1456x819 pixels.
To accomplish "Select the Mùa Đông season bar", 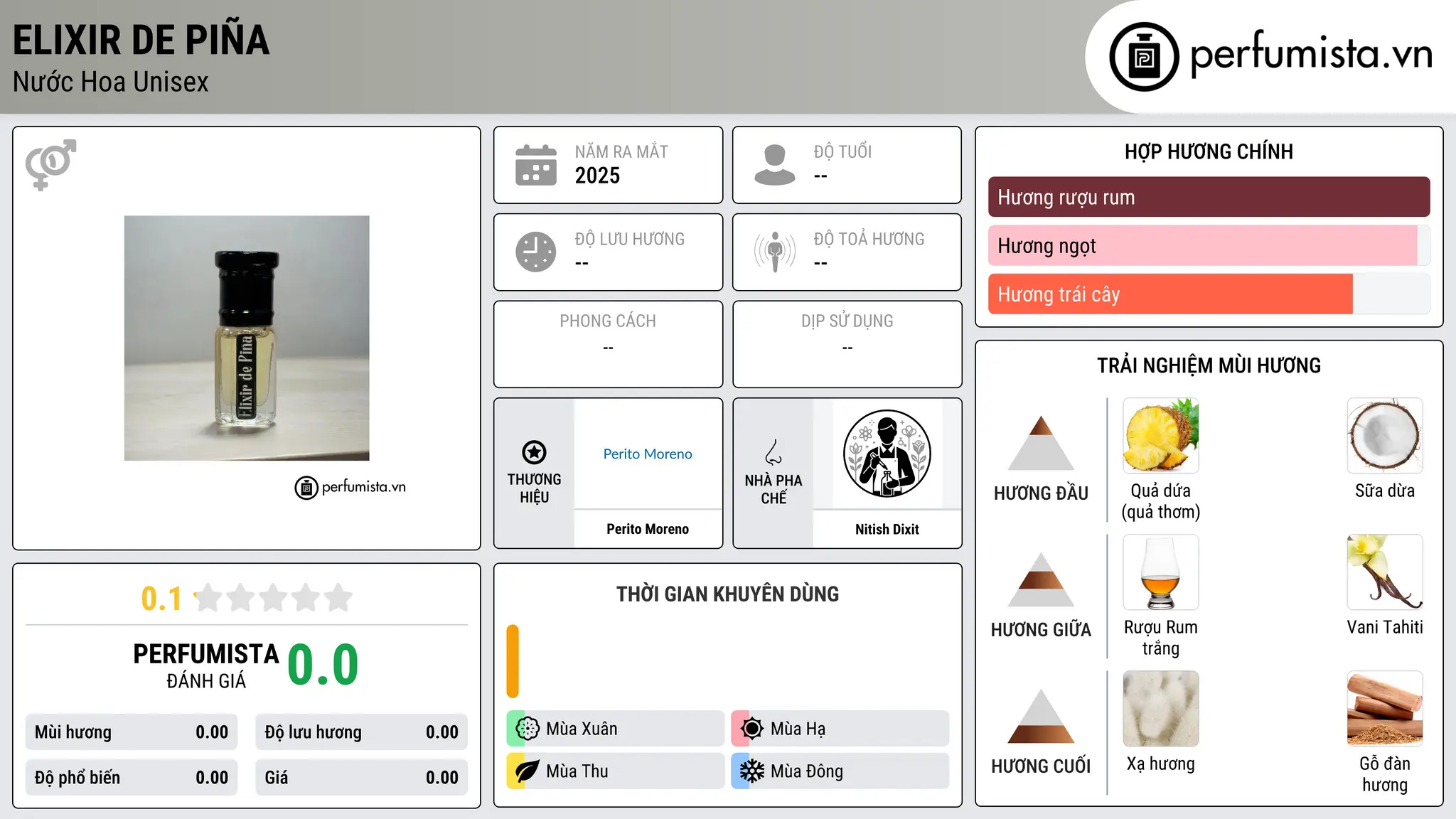I will [840, 771].
